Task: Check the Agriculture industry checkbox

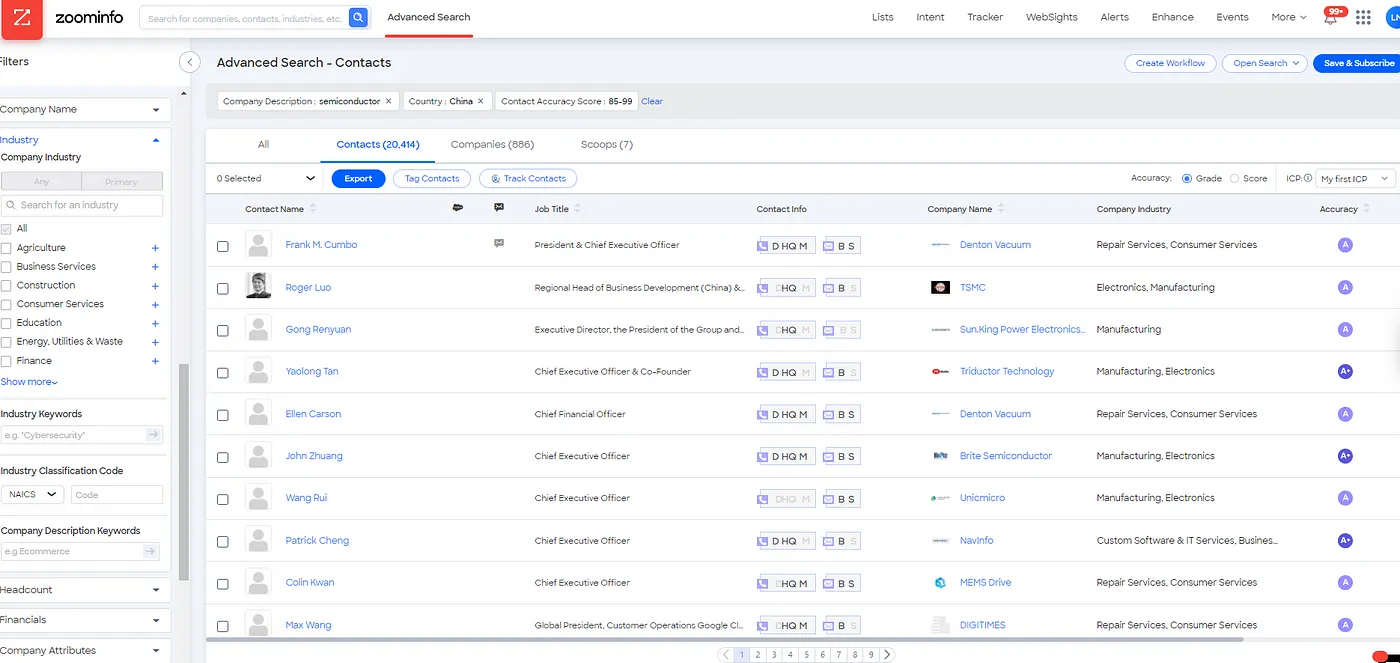Action: [7, 248]
